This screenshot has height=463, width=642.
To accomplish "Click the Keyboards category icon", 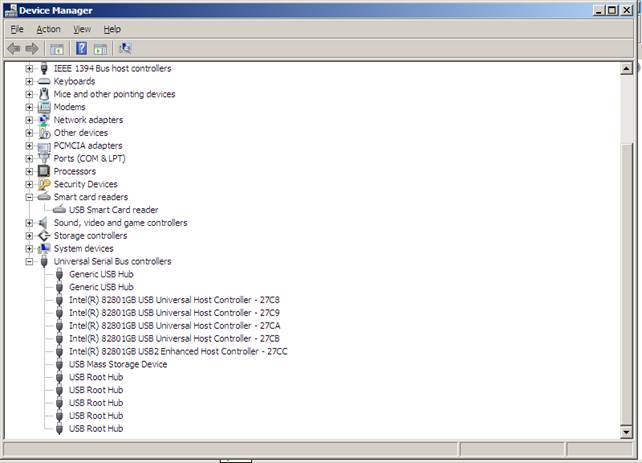I will [x=44, y=81].
